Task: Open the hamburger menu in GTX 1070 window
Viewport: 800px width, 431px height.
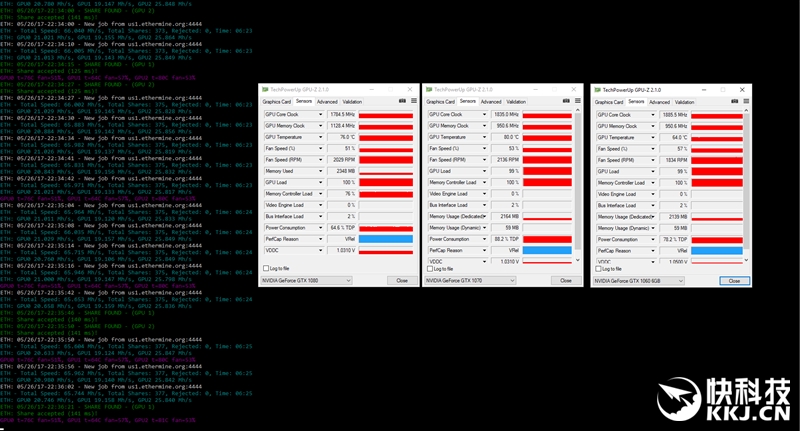Action: point(578,101)
